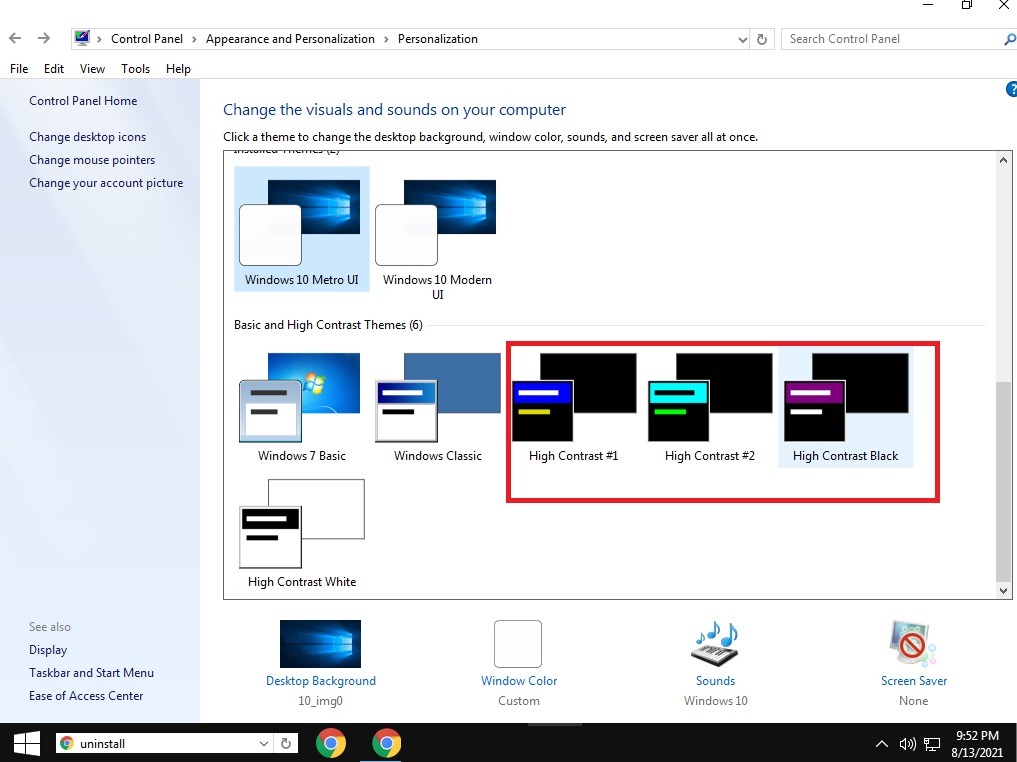The height and width of the screenshot is (762, 1017).
Task: Open the Ease of Access Center
Action: [x=86, y=695]
